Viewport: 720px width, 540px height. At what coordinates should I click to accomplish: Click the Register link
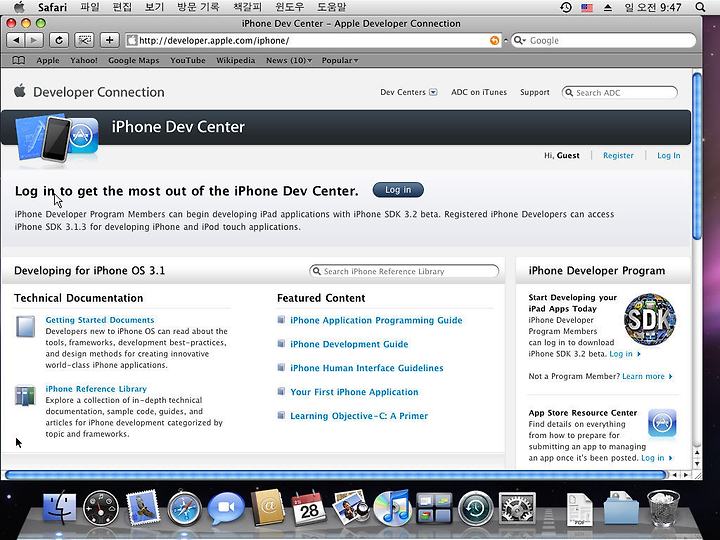[618, 156]
